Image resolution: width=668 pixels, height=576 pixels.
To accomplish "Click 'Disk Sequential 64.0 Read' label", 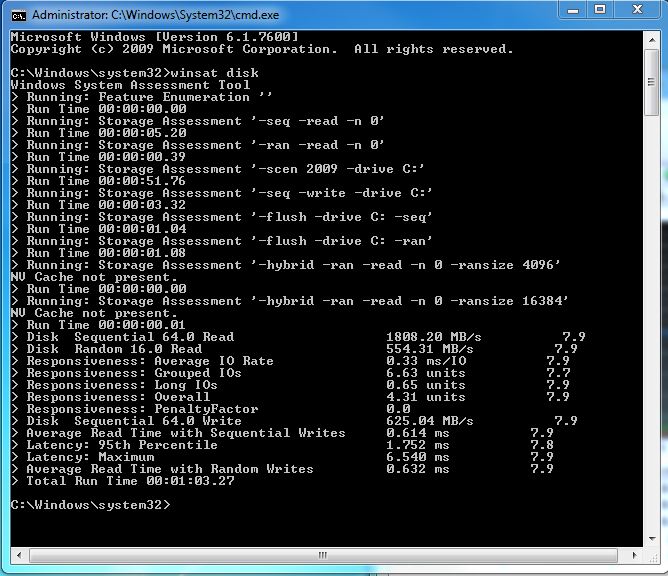I will click(x=130, y=337).
